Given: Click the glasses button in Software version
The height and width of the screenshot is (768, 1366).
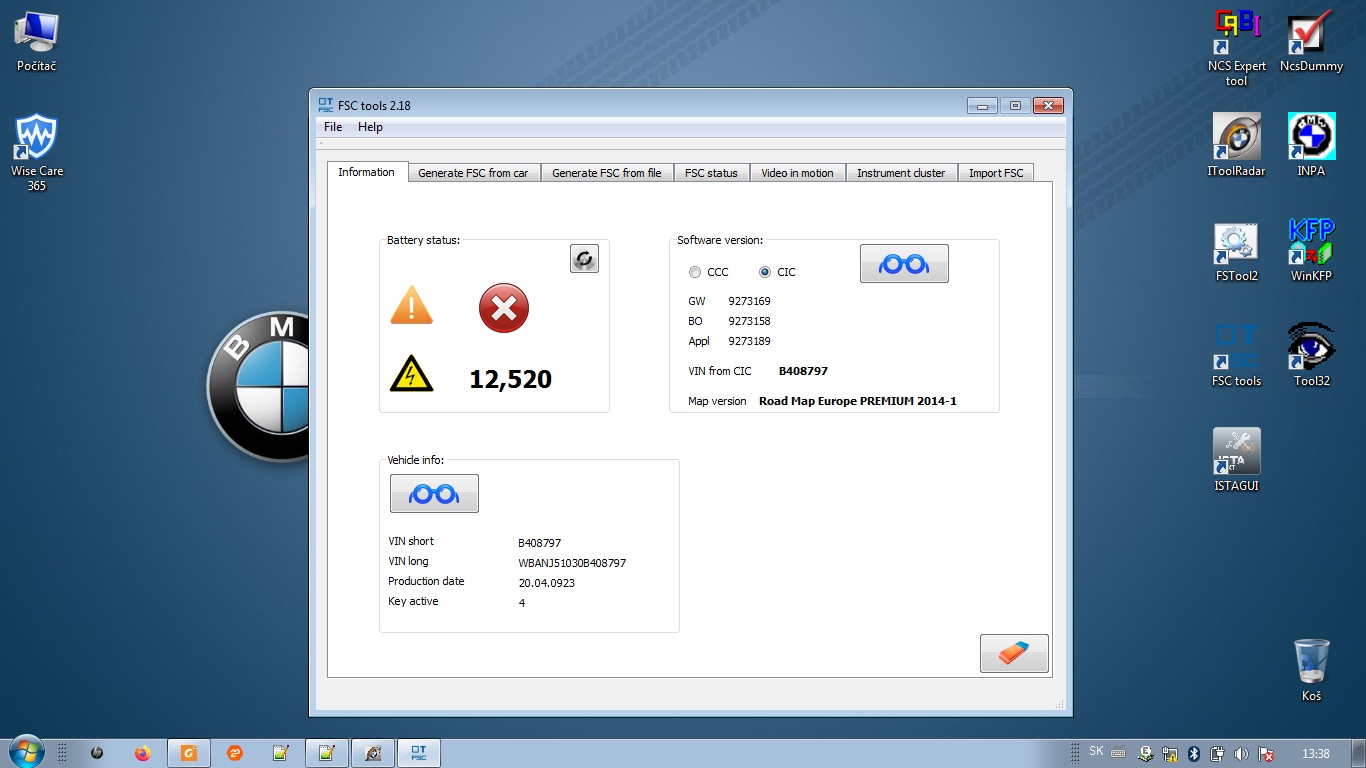Looking at the screenshot, I should click(x=904, y=264).
